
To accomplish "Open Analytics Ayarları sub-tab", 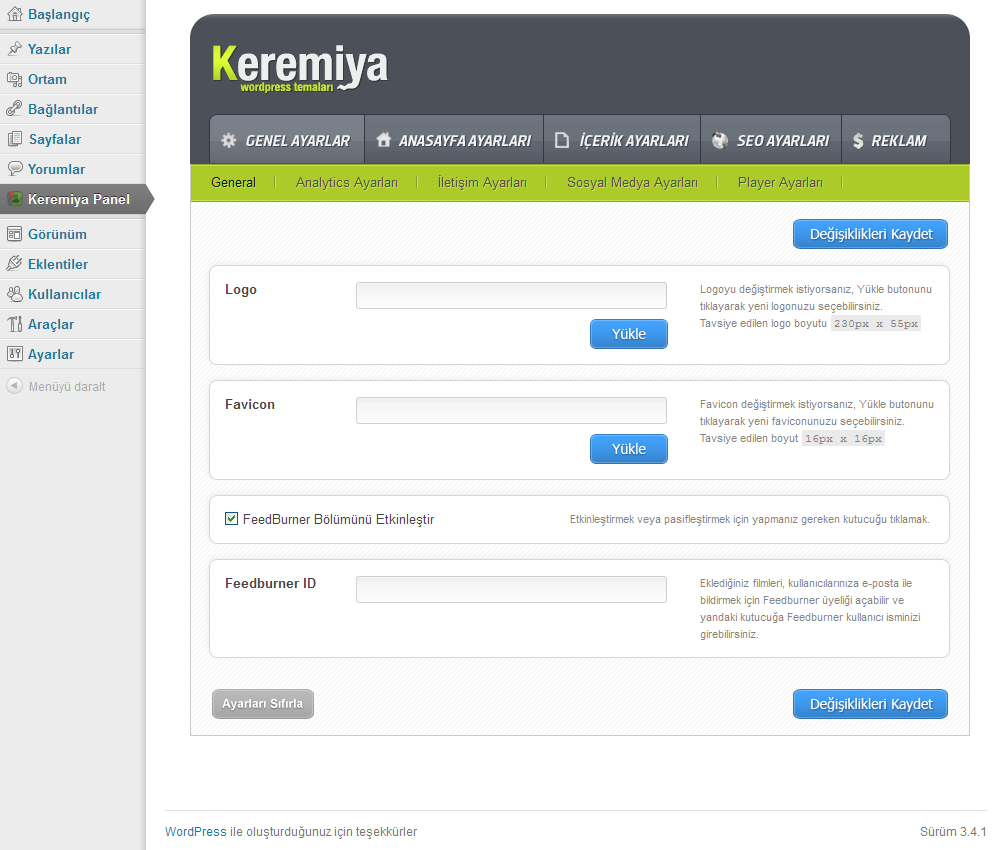I will [347, 182].
